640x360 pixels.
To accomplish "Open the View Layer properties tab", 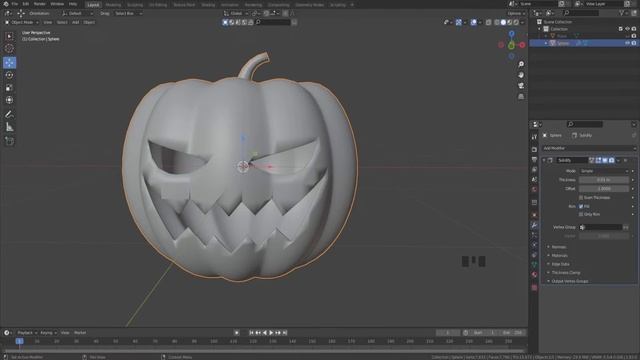I will click(534, 169).
